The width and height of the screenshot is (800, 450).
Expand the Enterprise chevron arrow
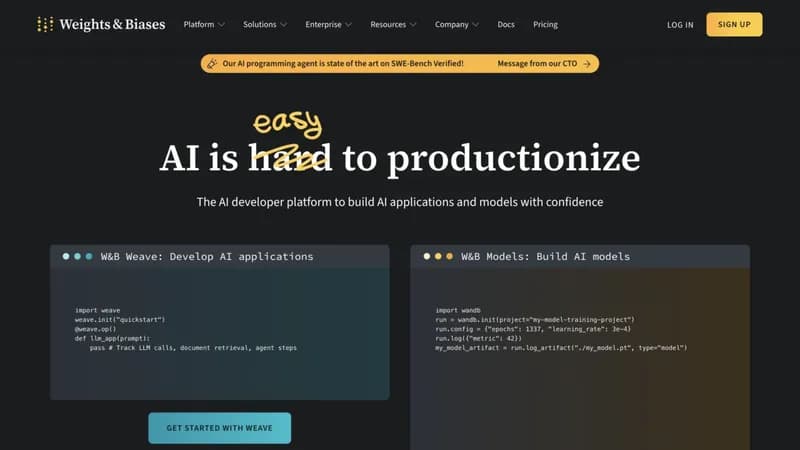348,24
